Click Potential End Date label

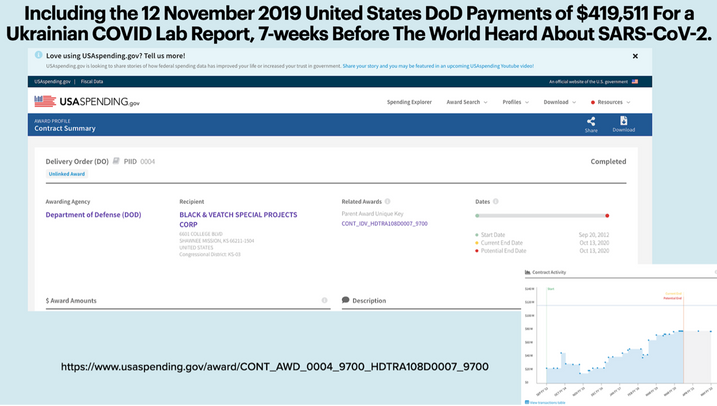click(503, 251)
